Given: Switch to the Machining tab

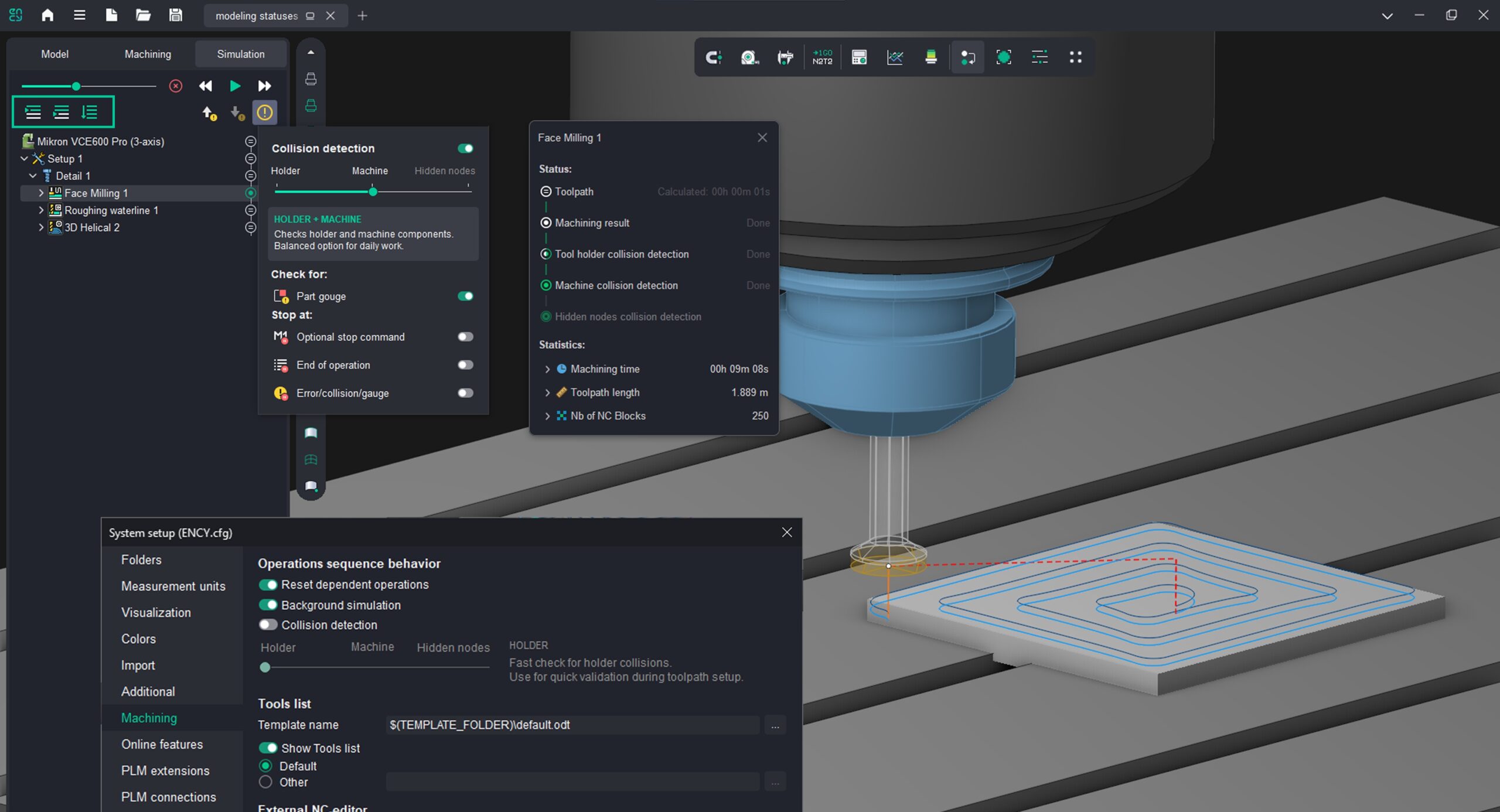Looking at the screenshot, I should pos(148,54).
